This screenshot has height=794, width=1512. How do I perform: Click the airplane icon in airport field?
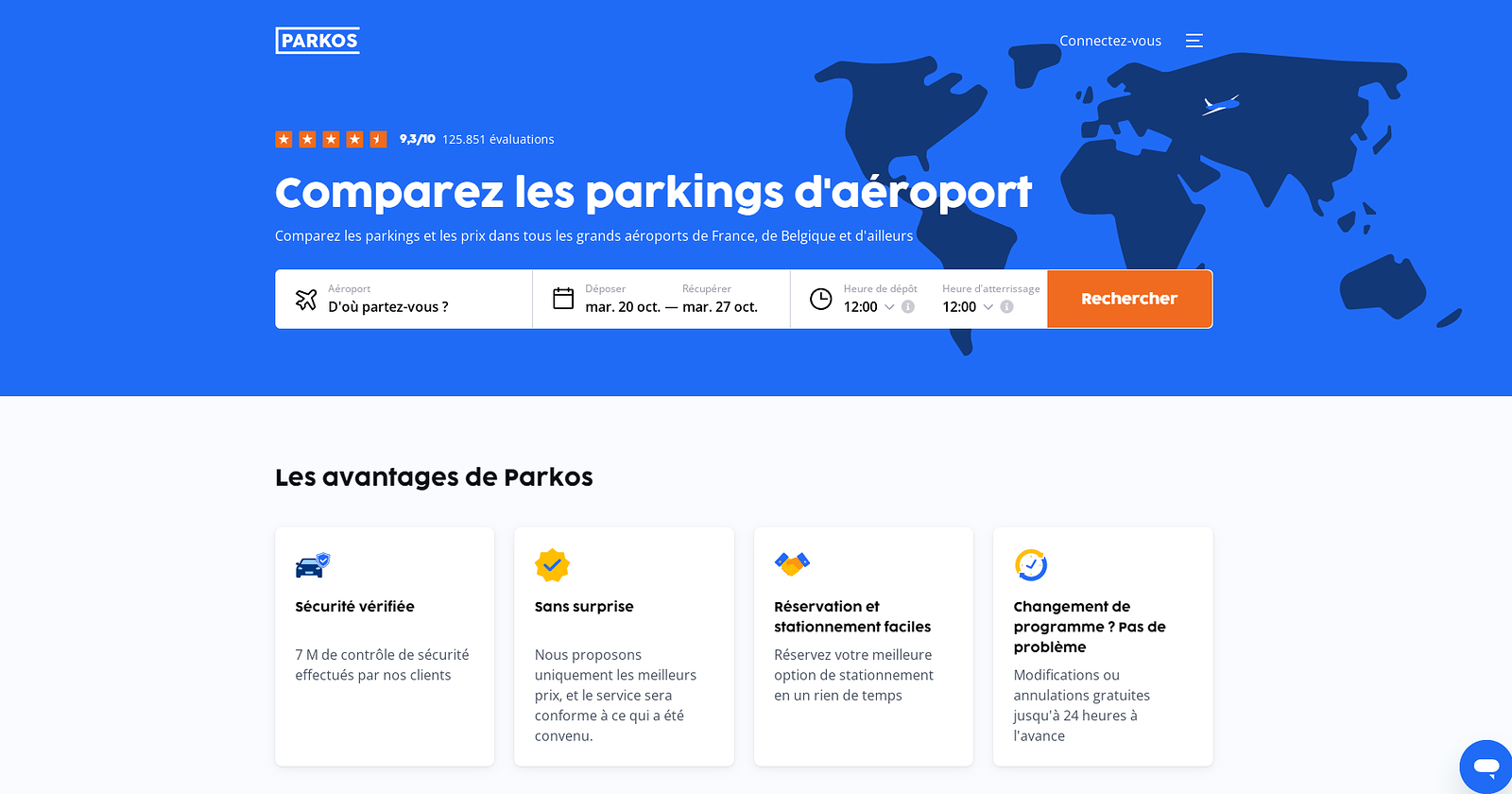click(x=306, y=300)
